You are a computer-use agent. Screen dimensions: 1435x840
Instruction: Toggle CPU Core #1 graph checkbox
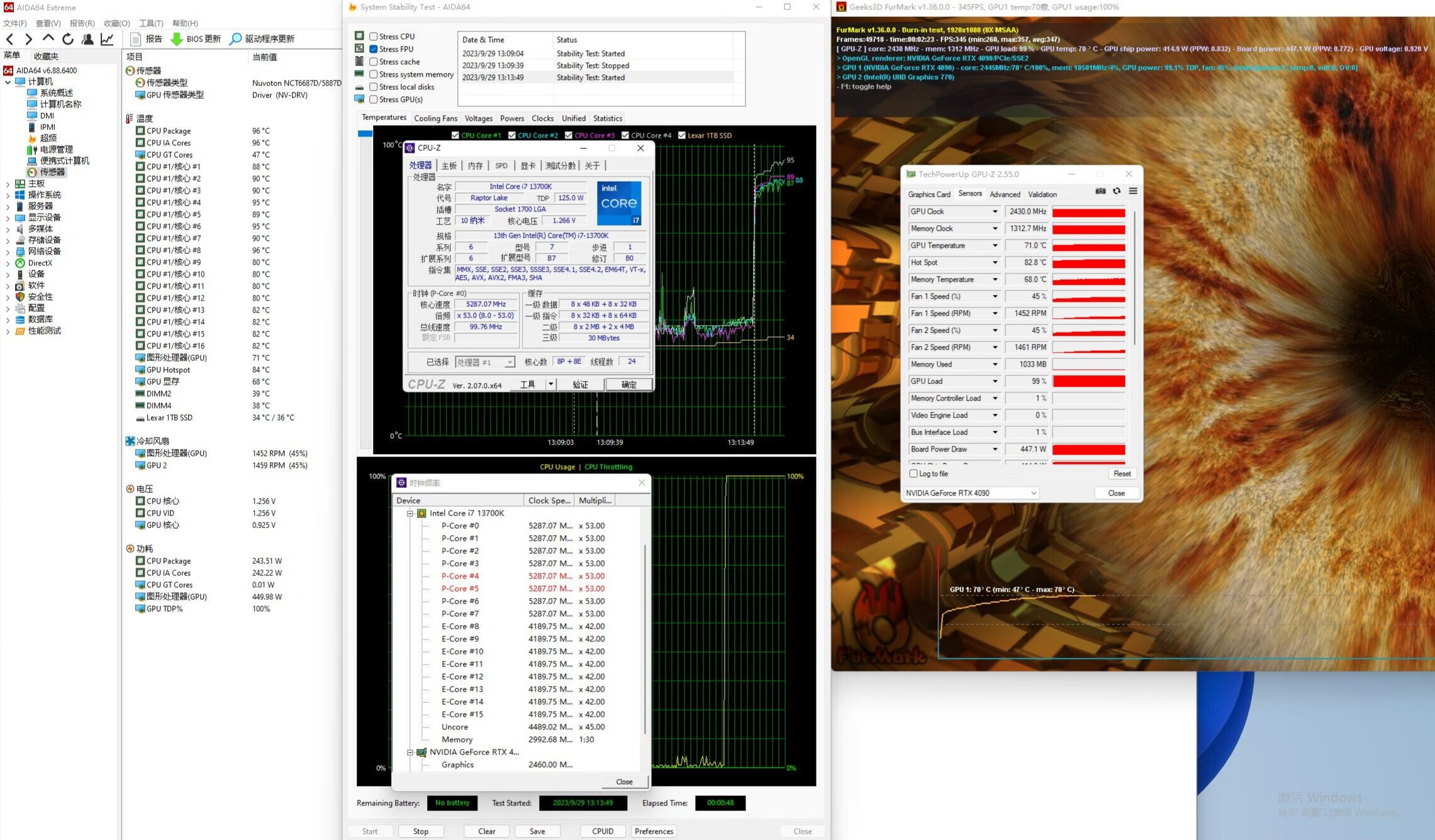click(x=455, y=135)
